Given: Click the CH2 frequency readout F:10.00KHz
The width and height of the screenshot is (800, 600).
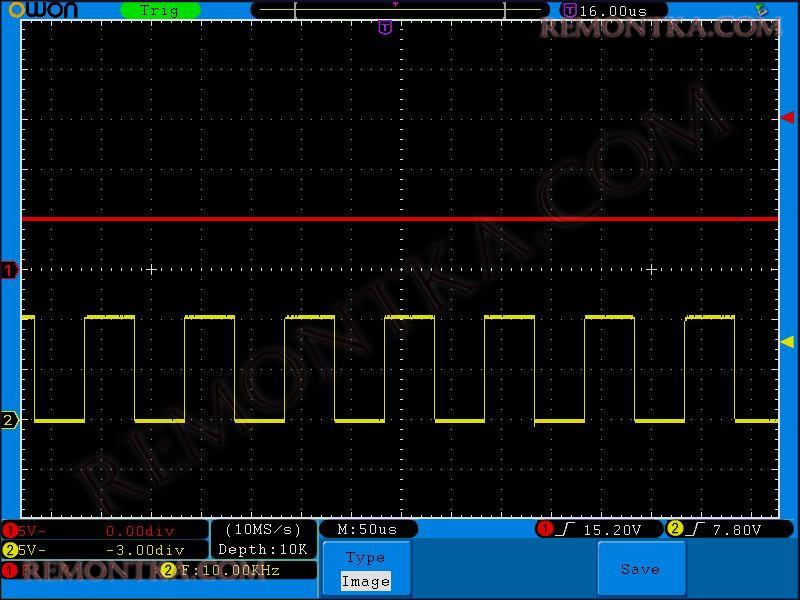Looking at the screenshot, I should pos(228,570).
